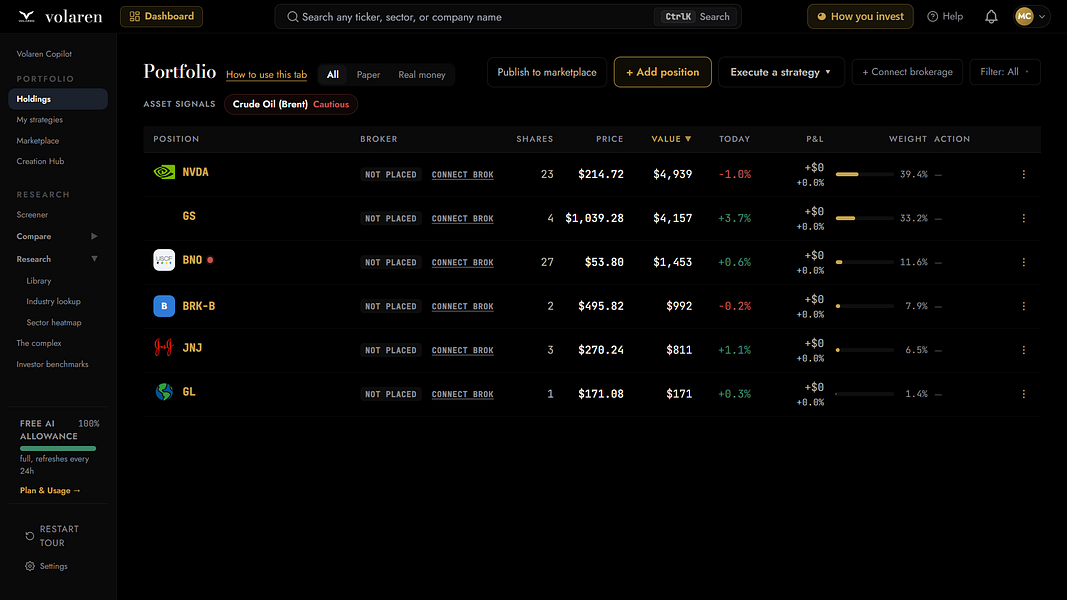
Task: Open the GL row three-dot menu
Action: (1023, 394)
